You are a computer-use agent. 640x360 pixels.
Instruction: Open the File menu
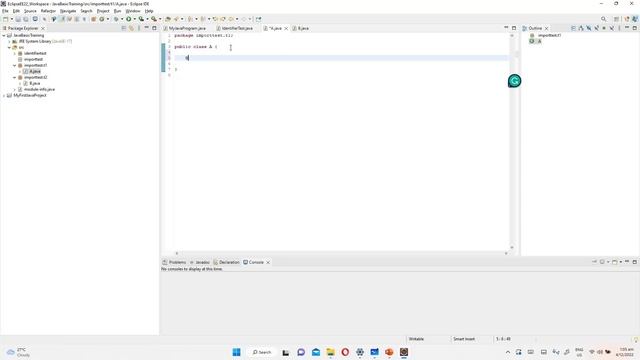pyautogui.click(x=5, y=11)
